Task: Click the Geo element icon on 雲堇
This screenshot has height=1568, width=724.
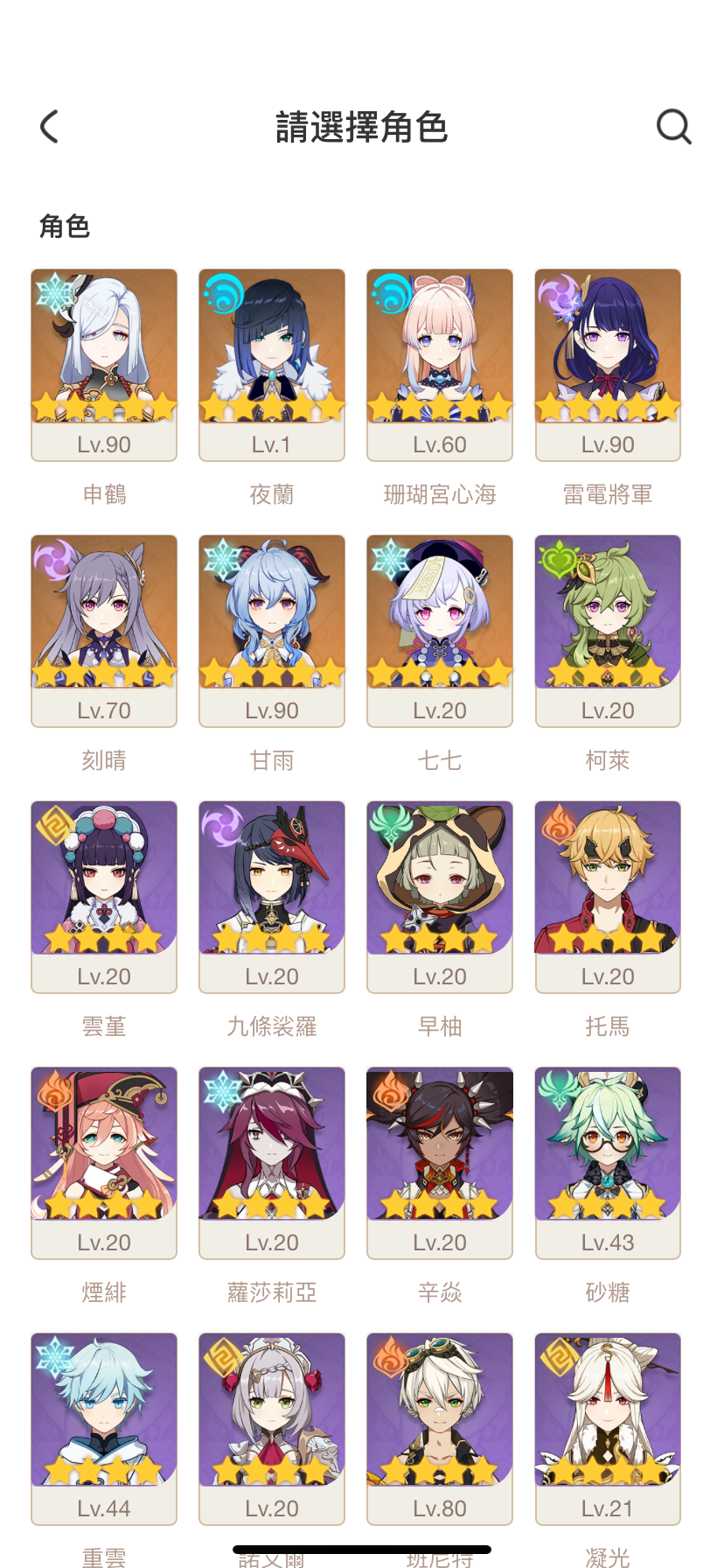Action: tap(54, 826)
